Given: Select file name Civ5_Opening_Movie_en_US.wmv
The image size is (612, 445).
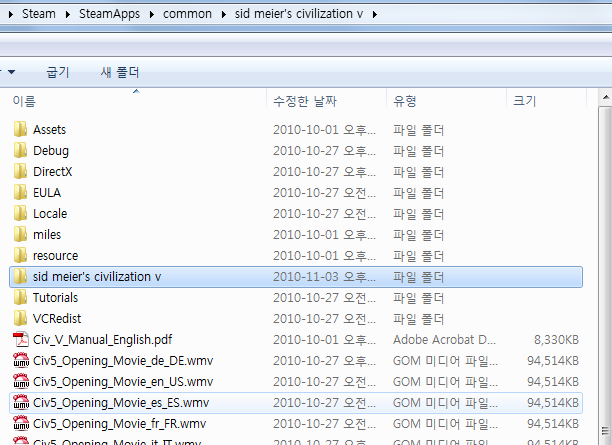Looking at the screenshot, I should click(x=123, y=382).
